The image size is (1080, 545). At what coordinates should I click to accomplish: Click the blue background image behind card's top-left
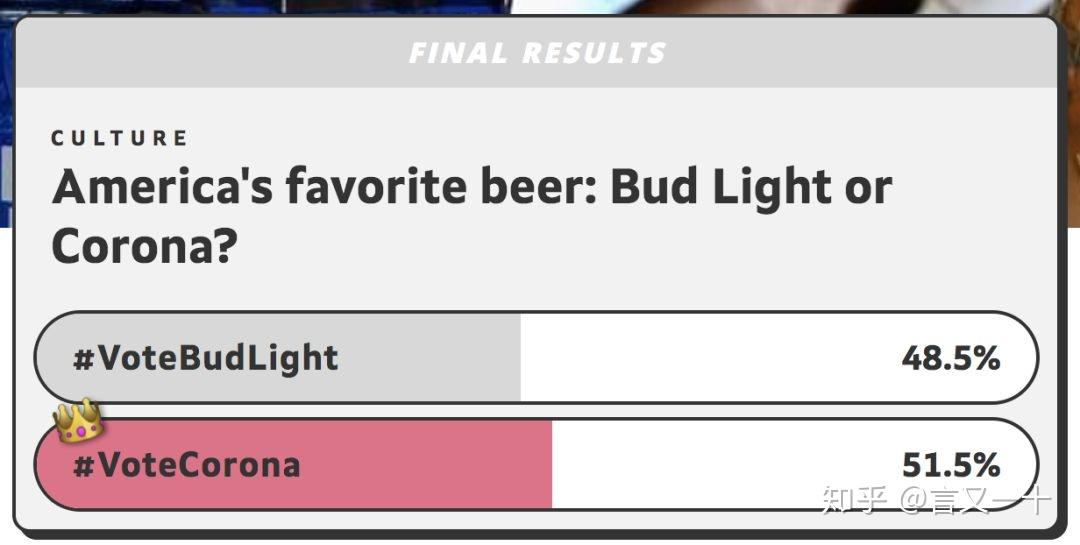point(7,117)
